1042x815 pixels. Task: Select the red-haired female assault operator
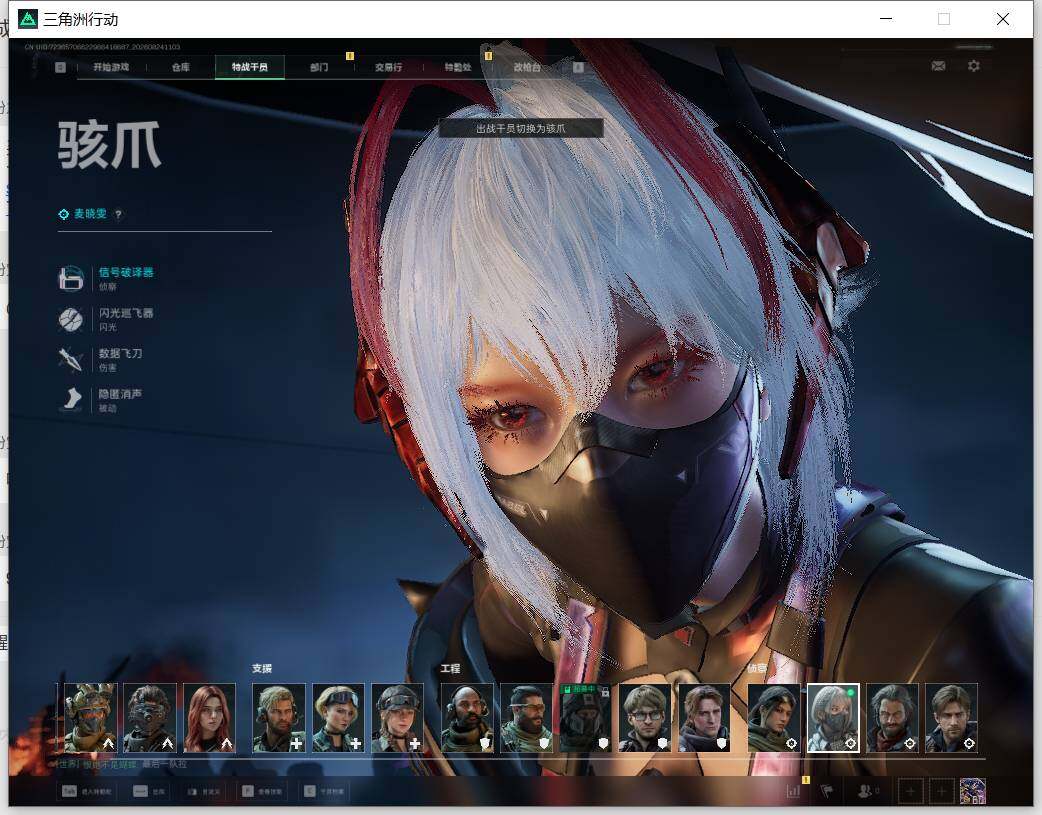pos(209,718)
